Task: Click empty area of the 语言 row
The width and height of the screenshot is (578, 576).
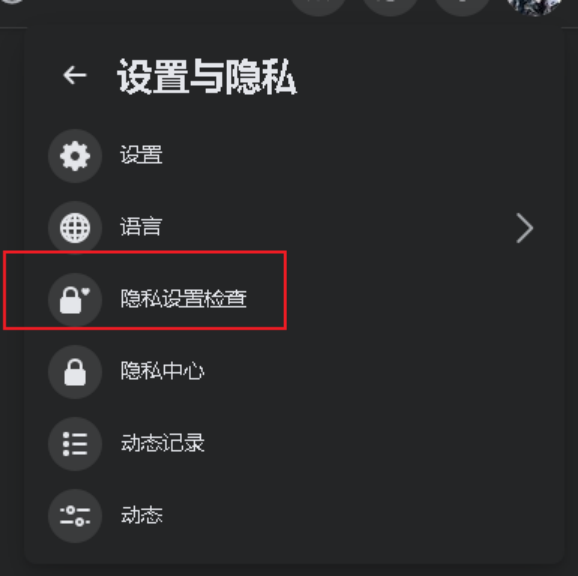Action: [x=332, y=228]
